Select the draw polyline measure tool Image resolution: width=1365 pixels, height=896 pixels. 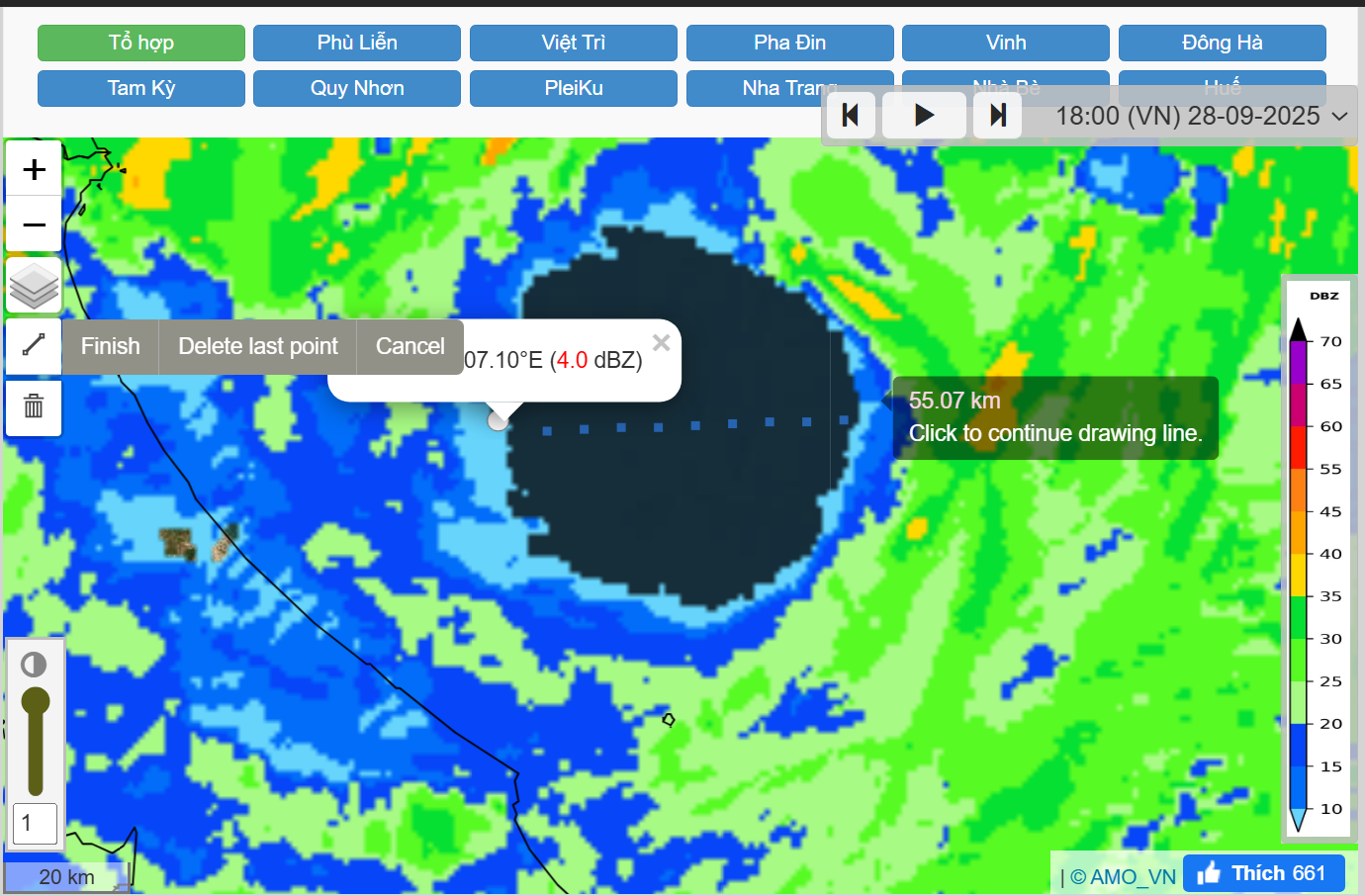tap(34, 345)
